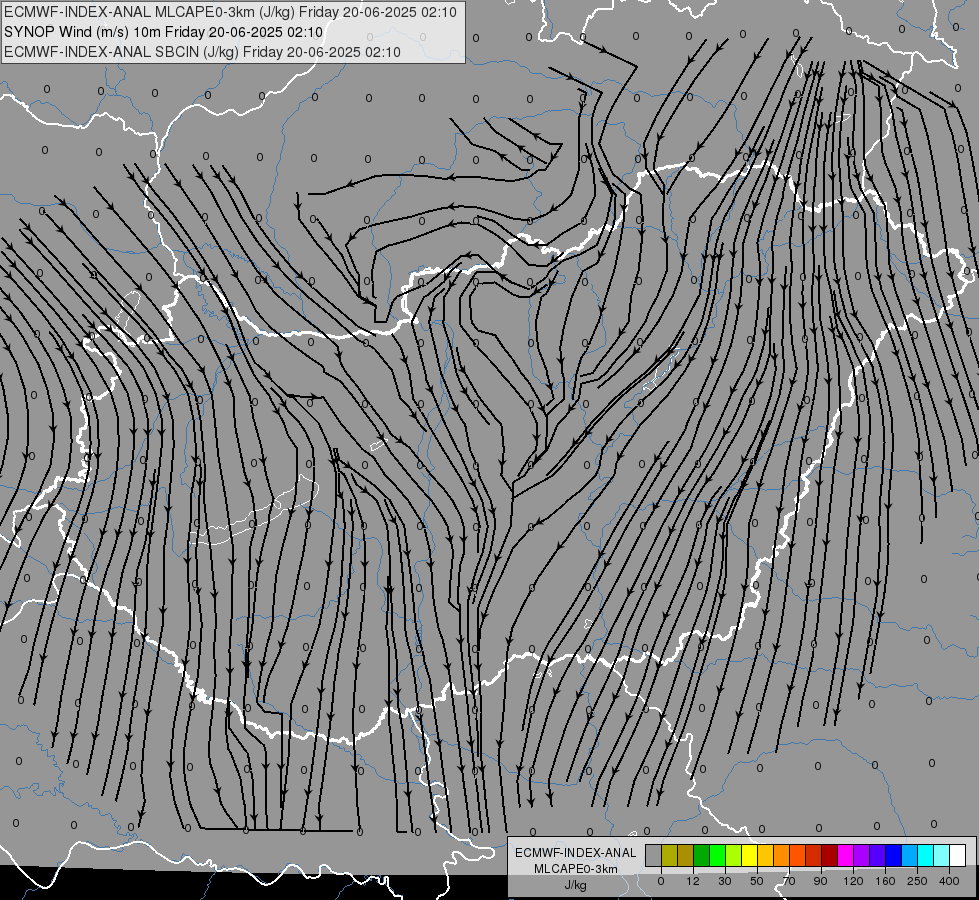979x900 pixels.
Task: Click the cyan legend swatch
Action: tap(926, 855)
